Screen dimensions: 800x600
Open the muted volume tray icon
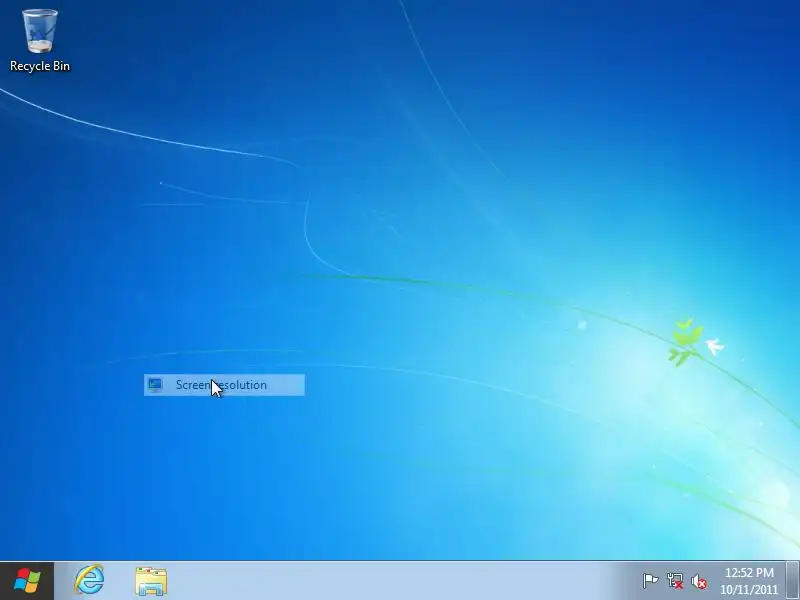pos(699,581)
